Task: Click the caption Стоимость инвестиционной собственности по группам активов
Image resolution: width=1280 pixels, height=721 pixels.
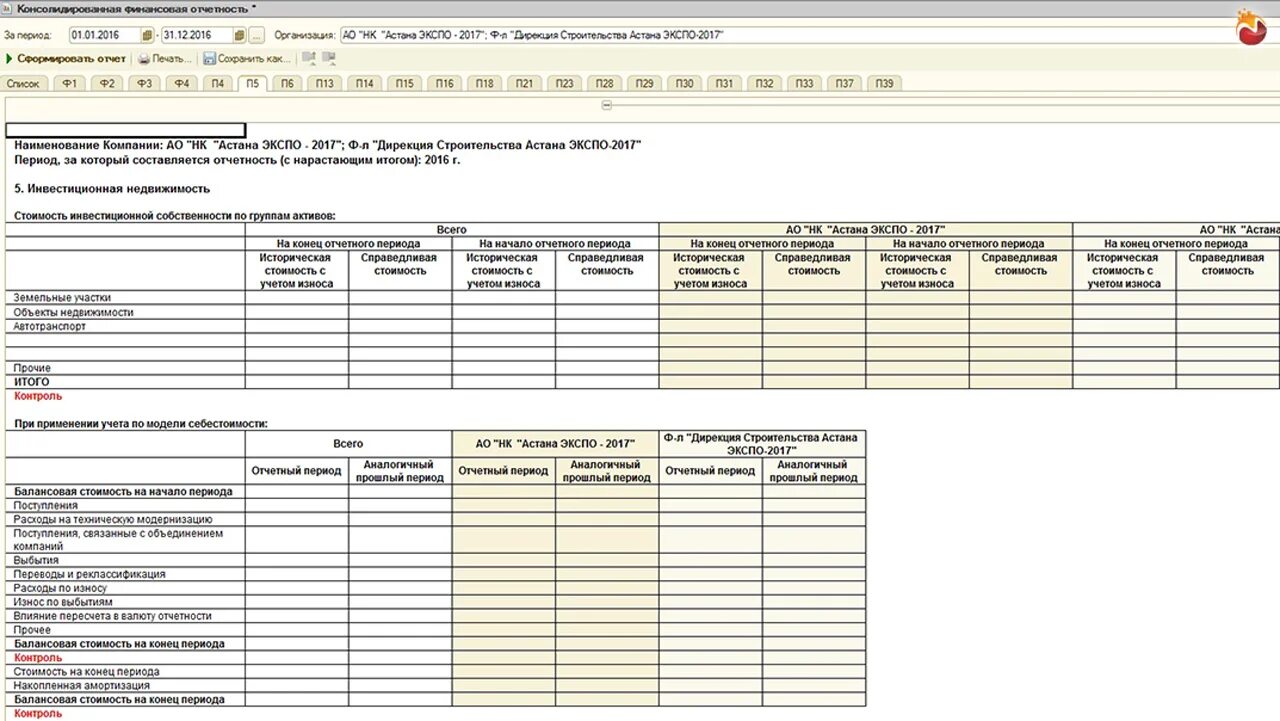Action: (x=175, y=215)
